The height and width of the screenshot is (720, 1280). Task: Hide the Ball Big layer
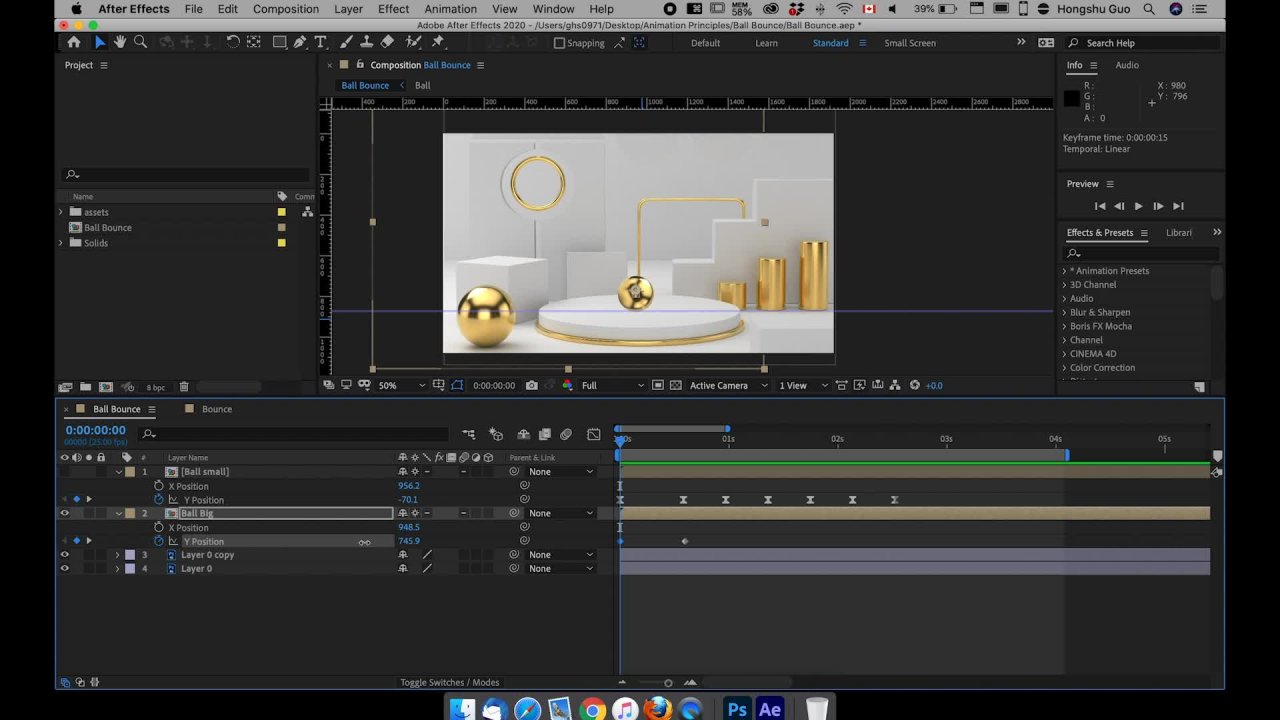coord(65,513)
